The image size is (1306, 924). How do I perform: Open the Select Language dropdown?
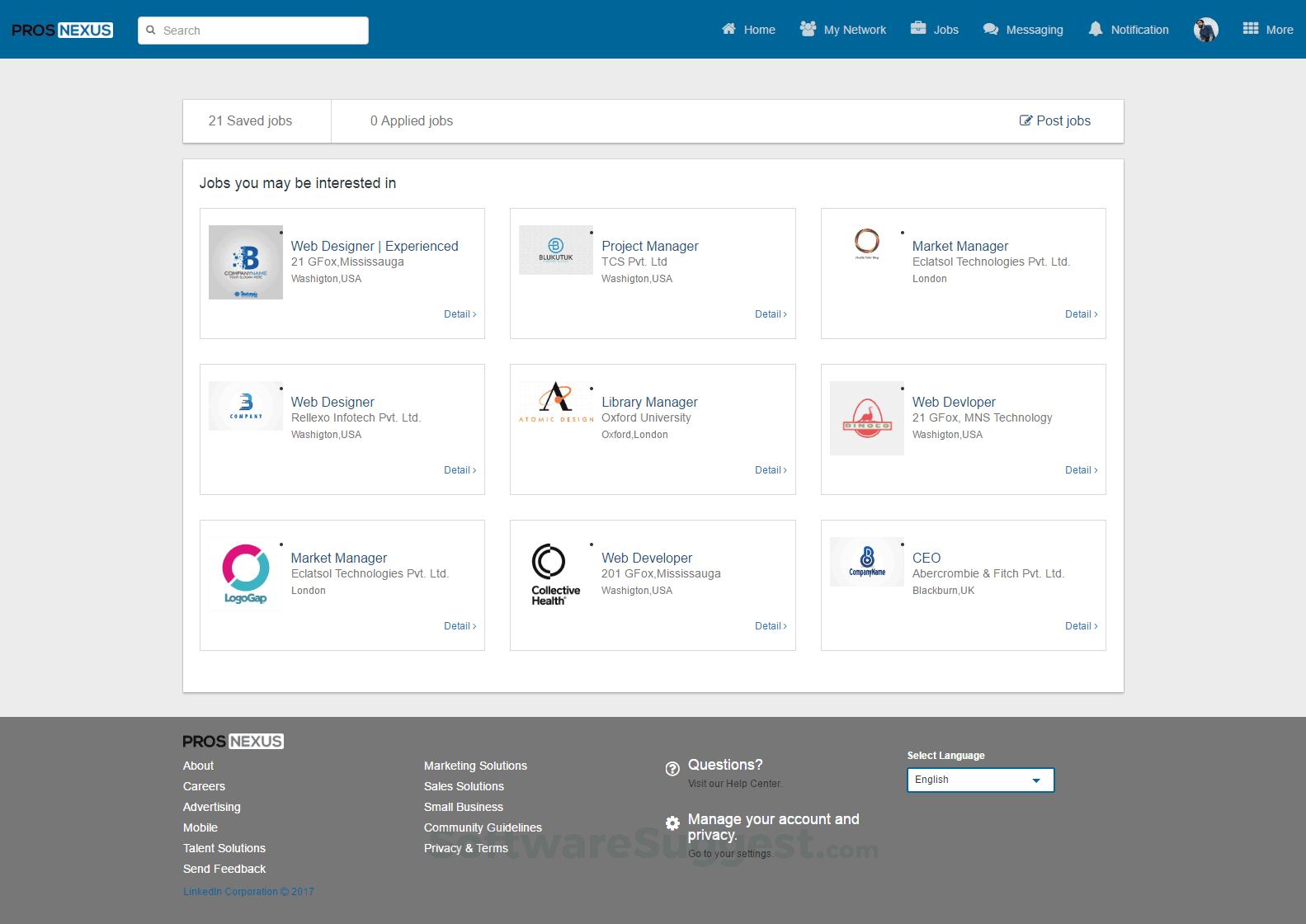[x=981, y=780]
